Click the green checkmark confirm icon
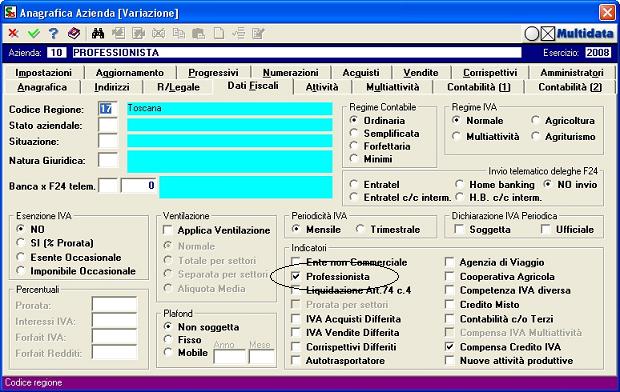620x392 pixels. pos(34,33)
